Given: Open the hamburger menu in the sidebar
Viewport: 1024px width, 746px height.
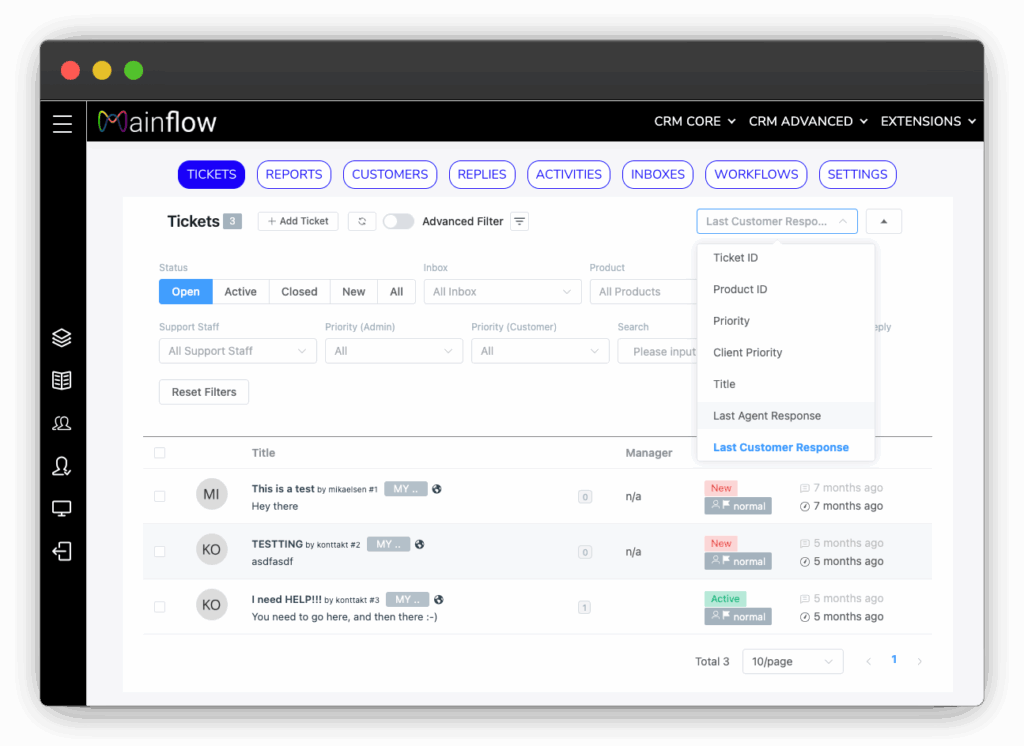Looking at the screenshot, I should click(x=62, y=123).
